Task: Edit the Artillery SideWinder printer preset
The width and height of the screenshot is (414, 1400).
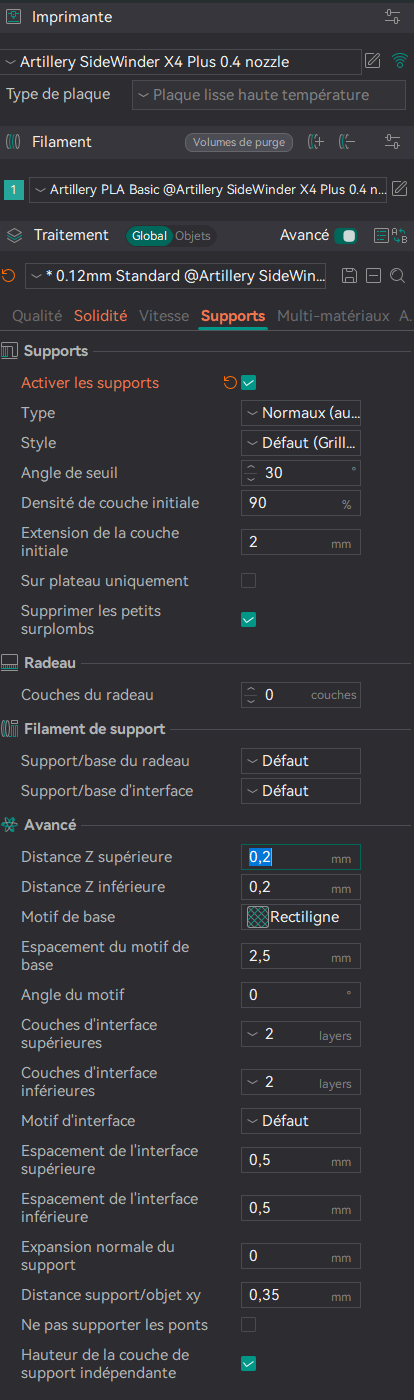Action: click(373, 61)
